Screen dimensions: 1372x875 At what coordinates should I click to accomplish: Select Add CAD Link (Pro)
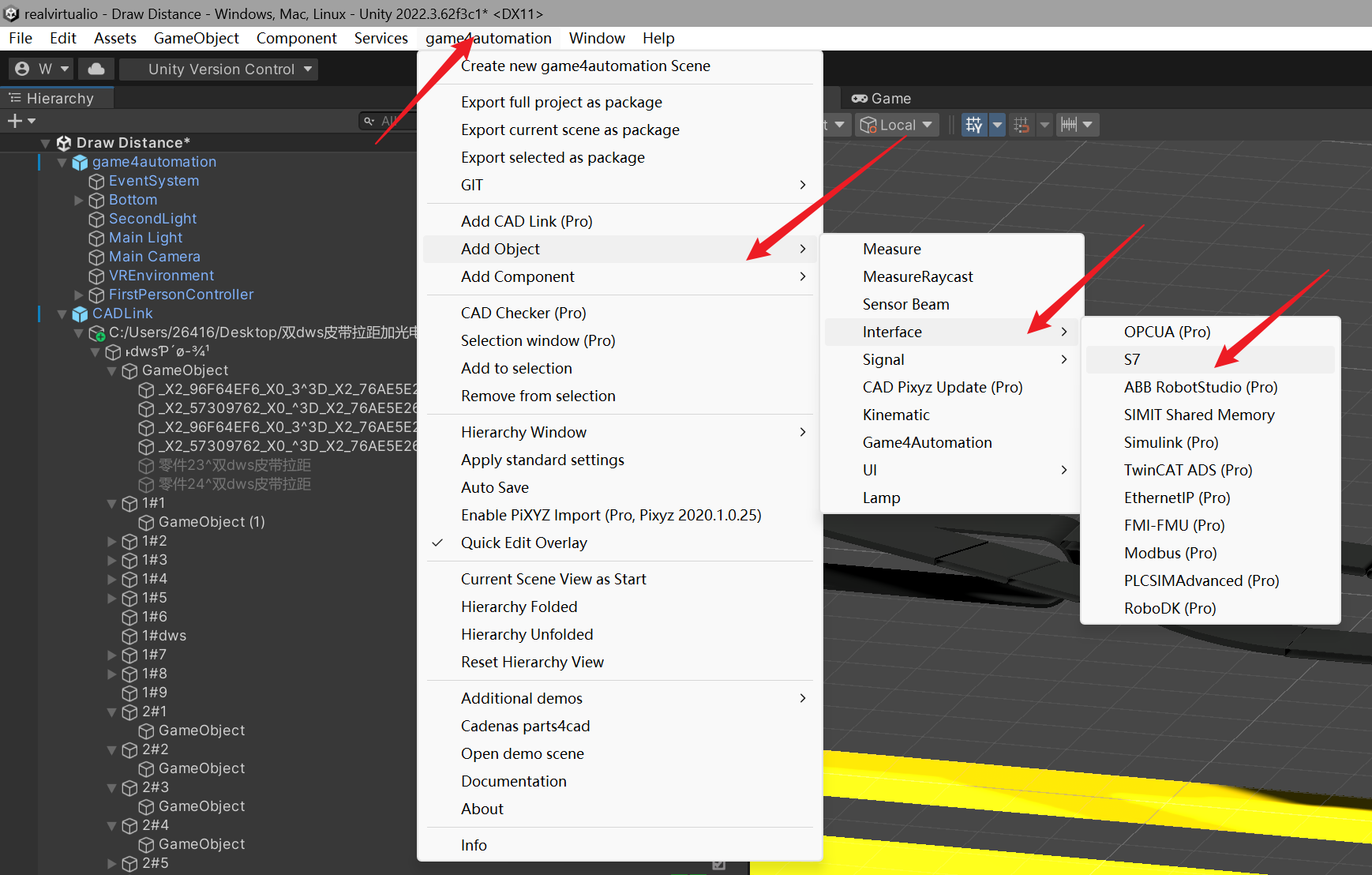620,221
